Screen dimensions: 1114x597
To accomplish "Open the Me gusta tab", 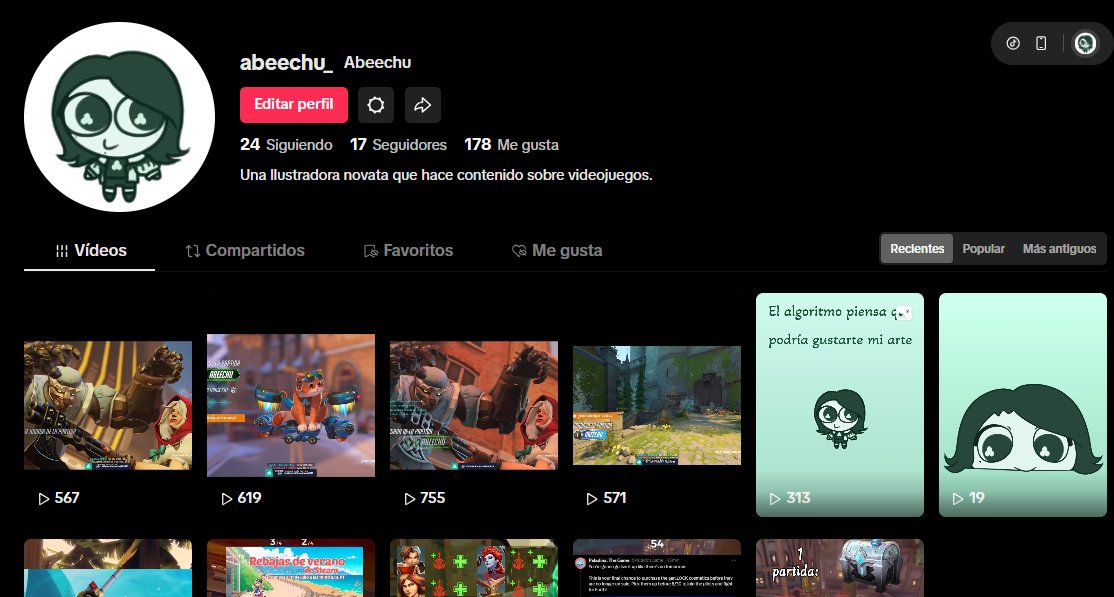I will click(557, 250).
